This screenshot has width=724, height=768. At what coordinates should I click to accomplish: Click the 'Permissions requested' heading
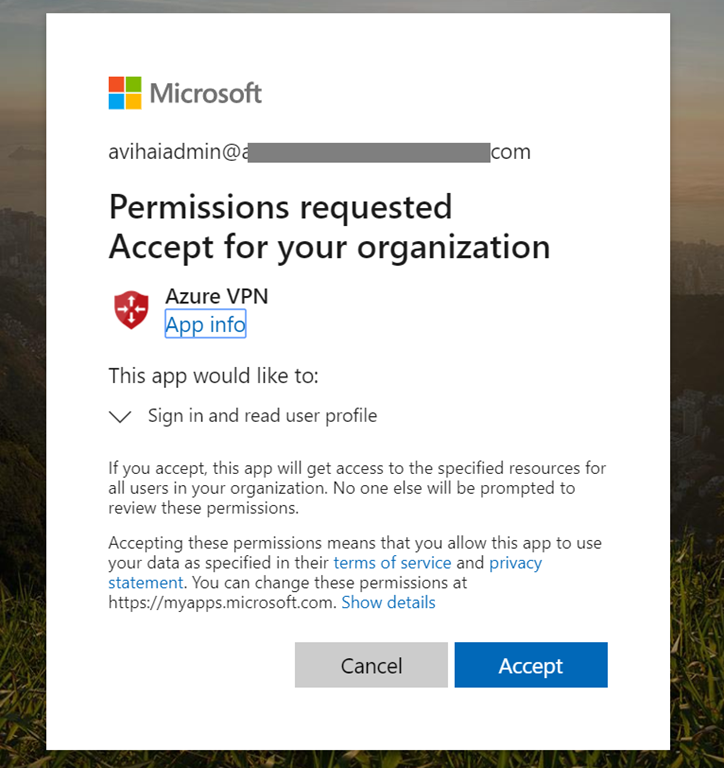pyautogui.click(x=280, y=207)
